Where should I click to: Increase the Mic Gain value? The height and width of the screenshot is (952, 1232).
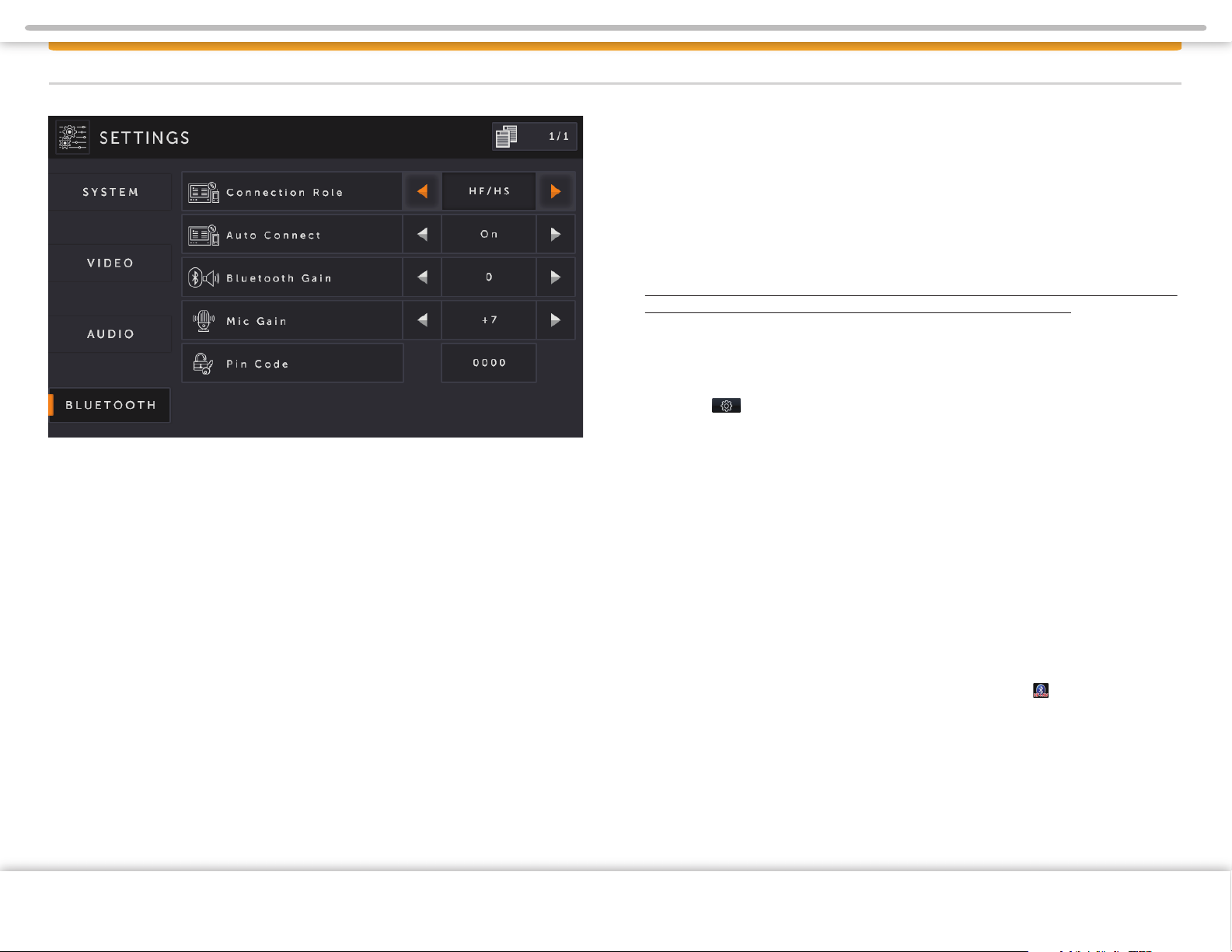(556, 319)
